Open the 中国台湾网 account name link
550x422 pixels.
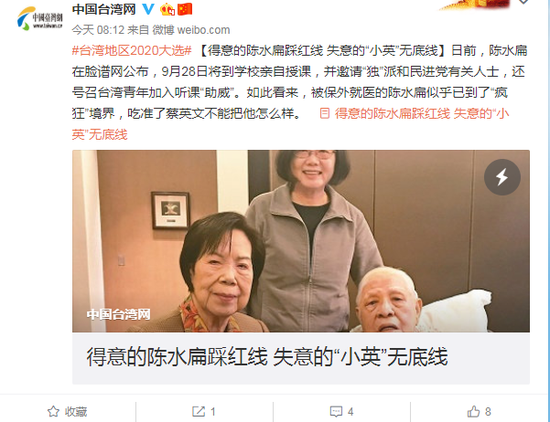tap(104, 9)
